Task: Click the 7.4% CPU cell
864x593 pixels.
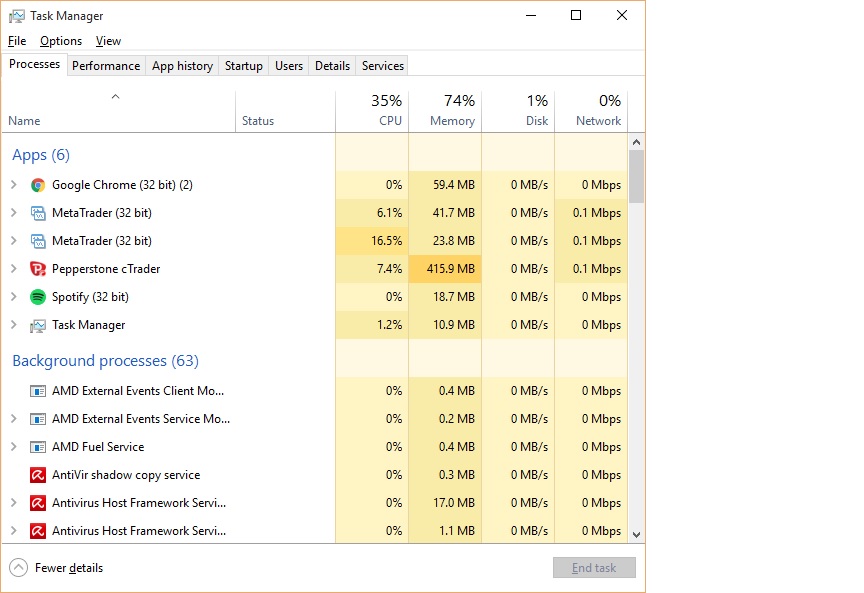Action: (x=372, y=269)
